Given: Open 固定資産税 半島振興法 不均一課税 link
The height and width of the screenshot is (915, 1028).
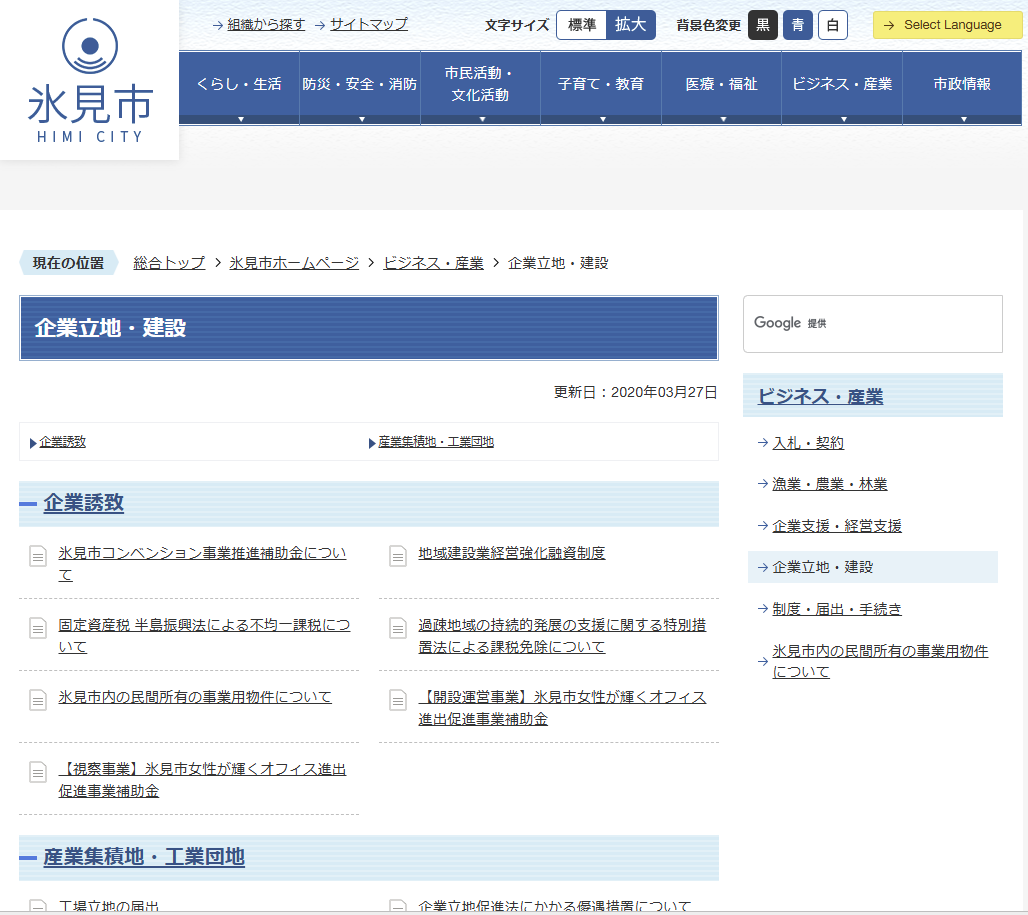Looking at the screenshot, I should pyautogui.click(x=204, y=636).
